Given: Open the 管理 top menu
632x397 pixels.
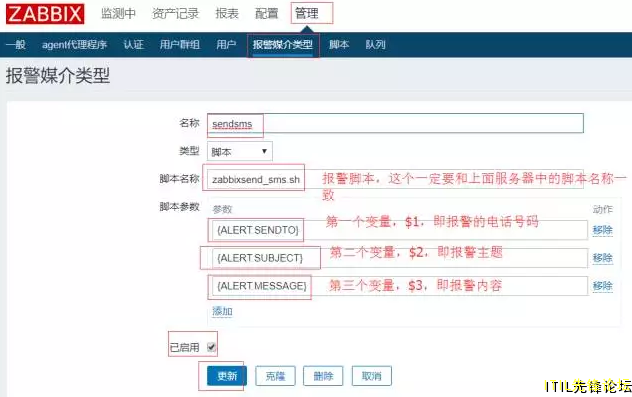Looking at the screenshot, I should [307, 14].
